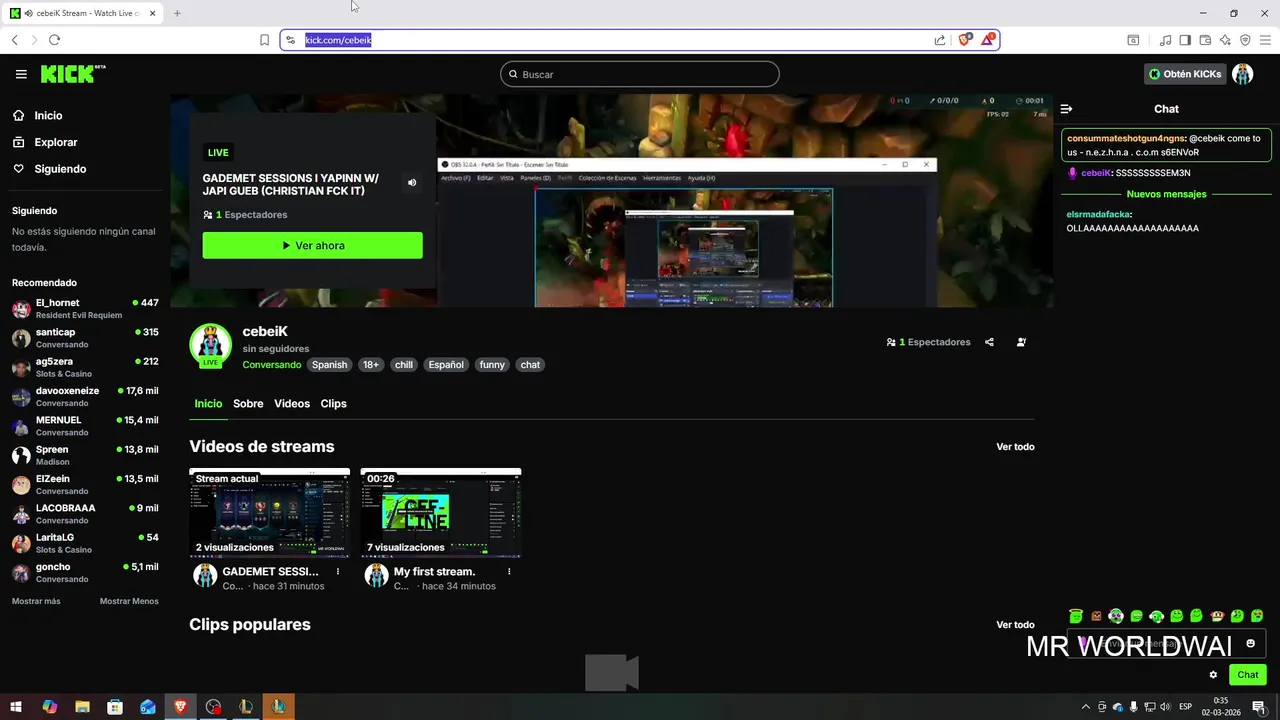Open File Explorer from the taskbar
This screenshot has height=720, width=1280.
82,707
